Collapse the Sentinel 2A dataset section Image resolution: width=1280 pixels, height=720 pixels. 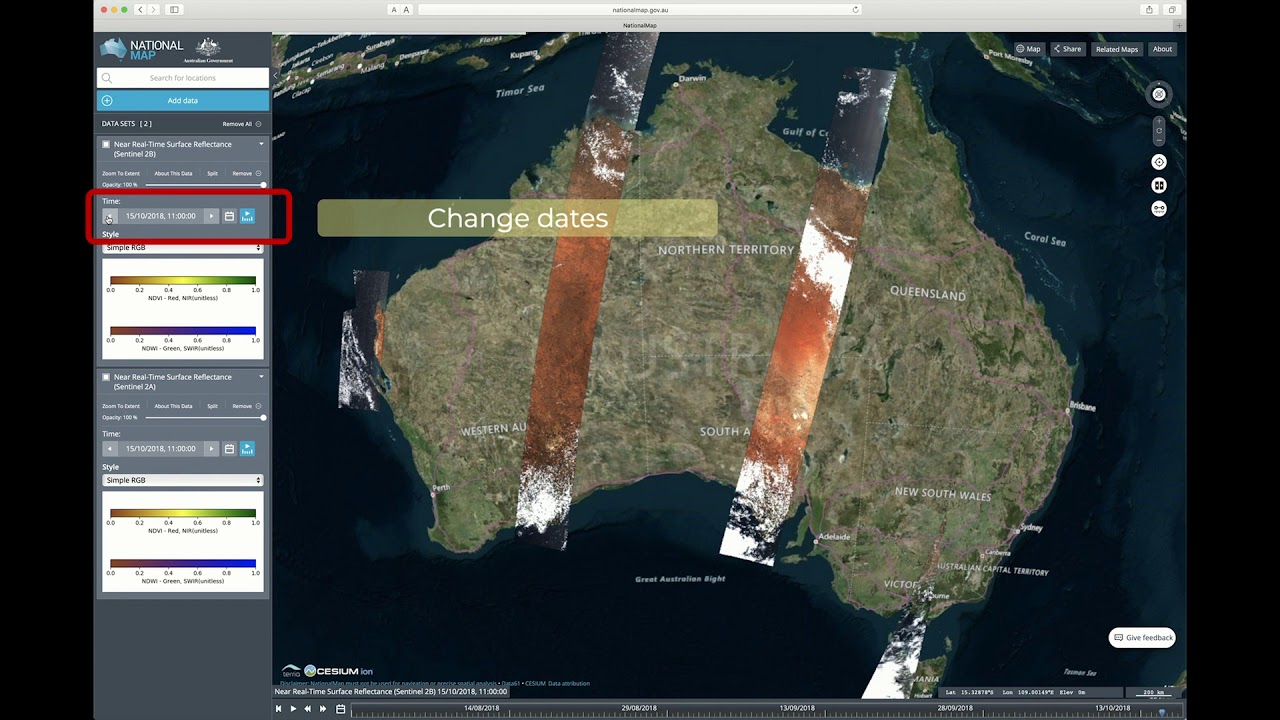tap(261, 377)
